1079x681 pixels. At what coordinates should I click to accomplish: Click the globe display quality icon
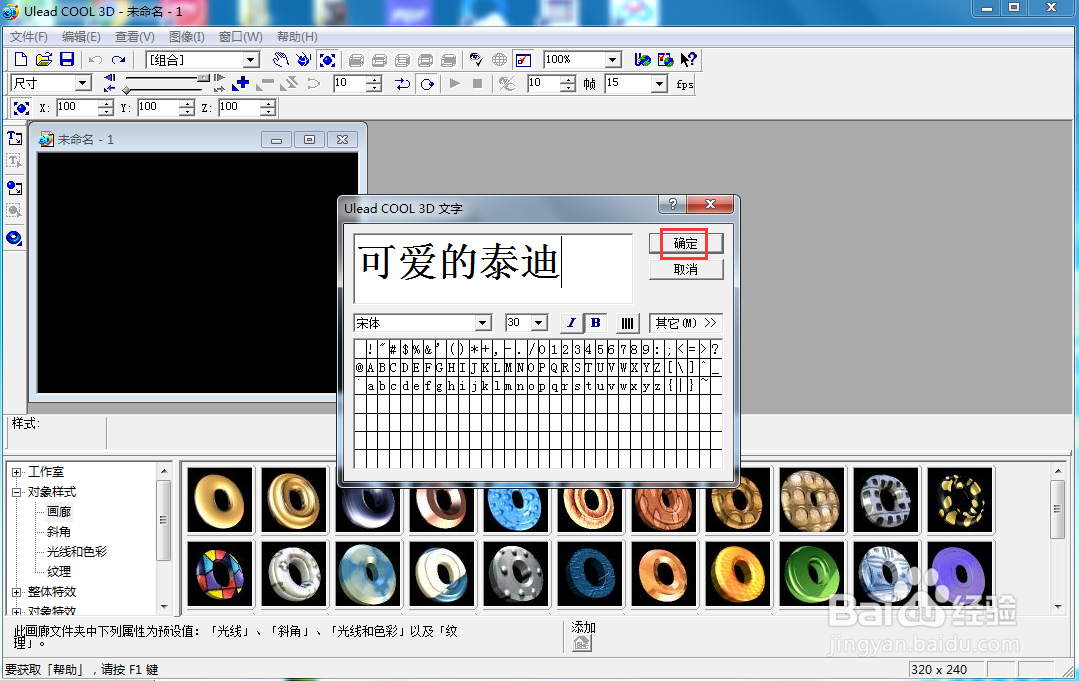[500, 60]
